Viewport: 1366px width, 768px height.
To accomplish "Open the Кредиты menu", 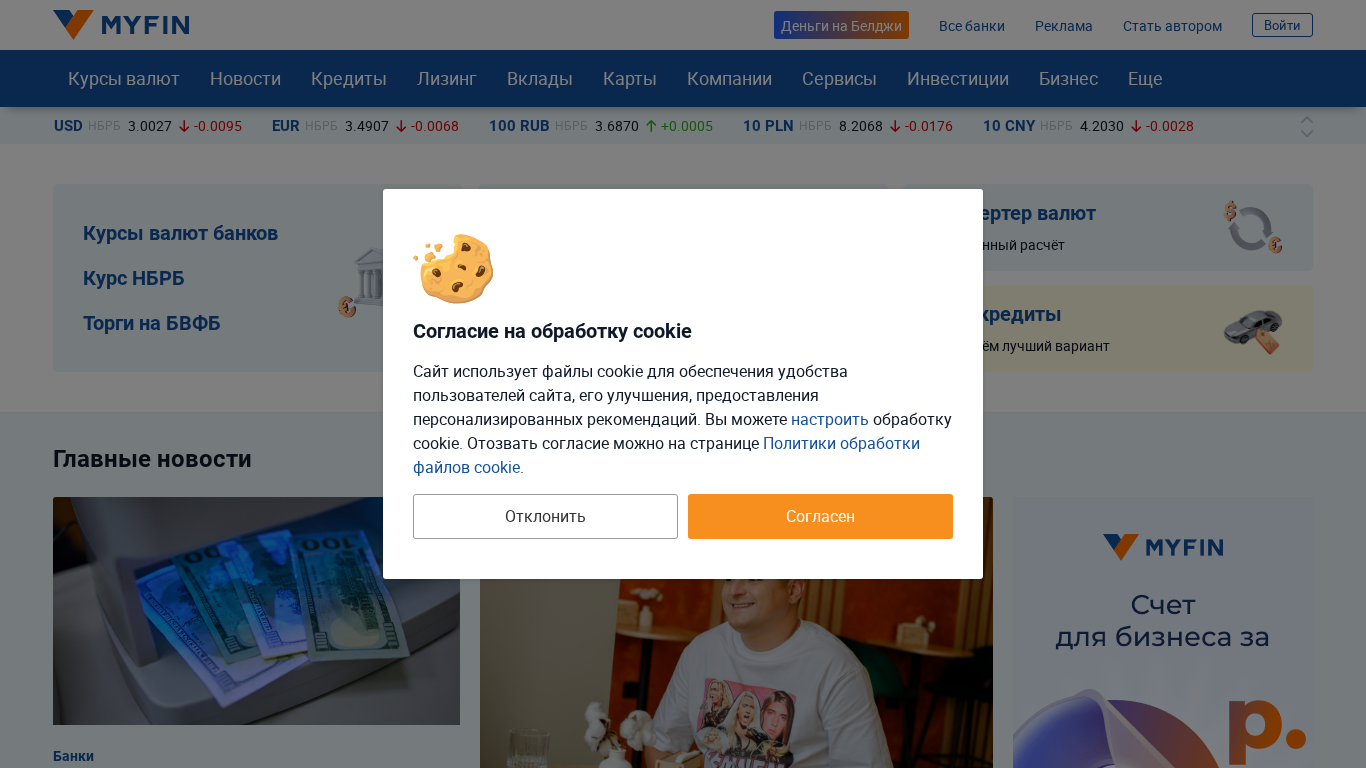I will click(x=349, y=79).
